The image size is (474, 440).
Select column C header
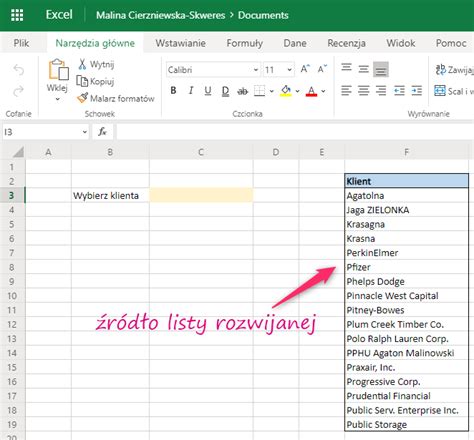[201, 152]
